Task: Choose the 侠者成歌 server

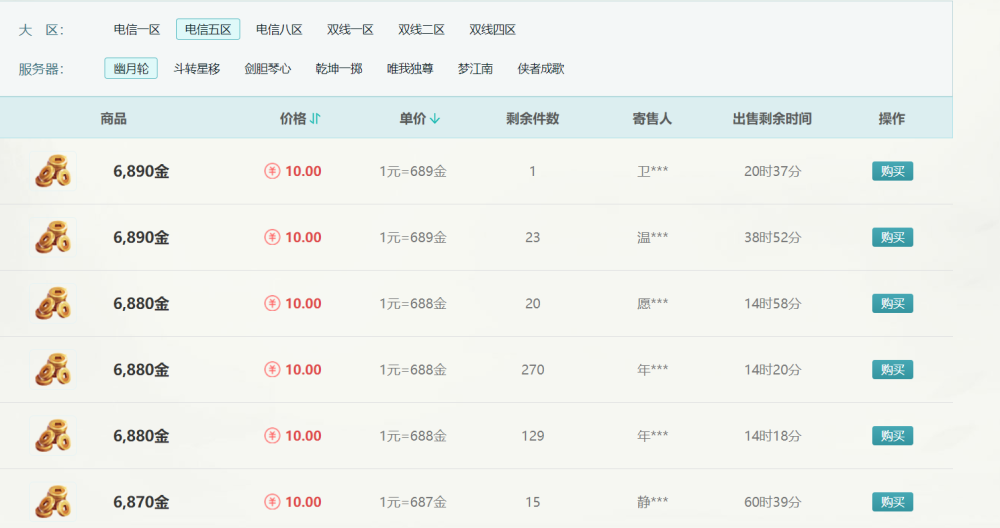Action: click(x=541, y=69)
